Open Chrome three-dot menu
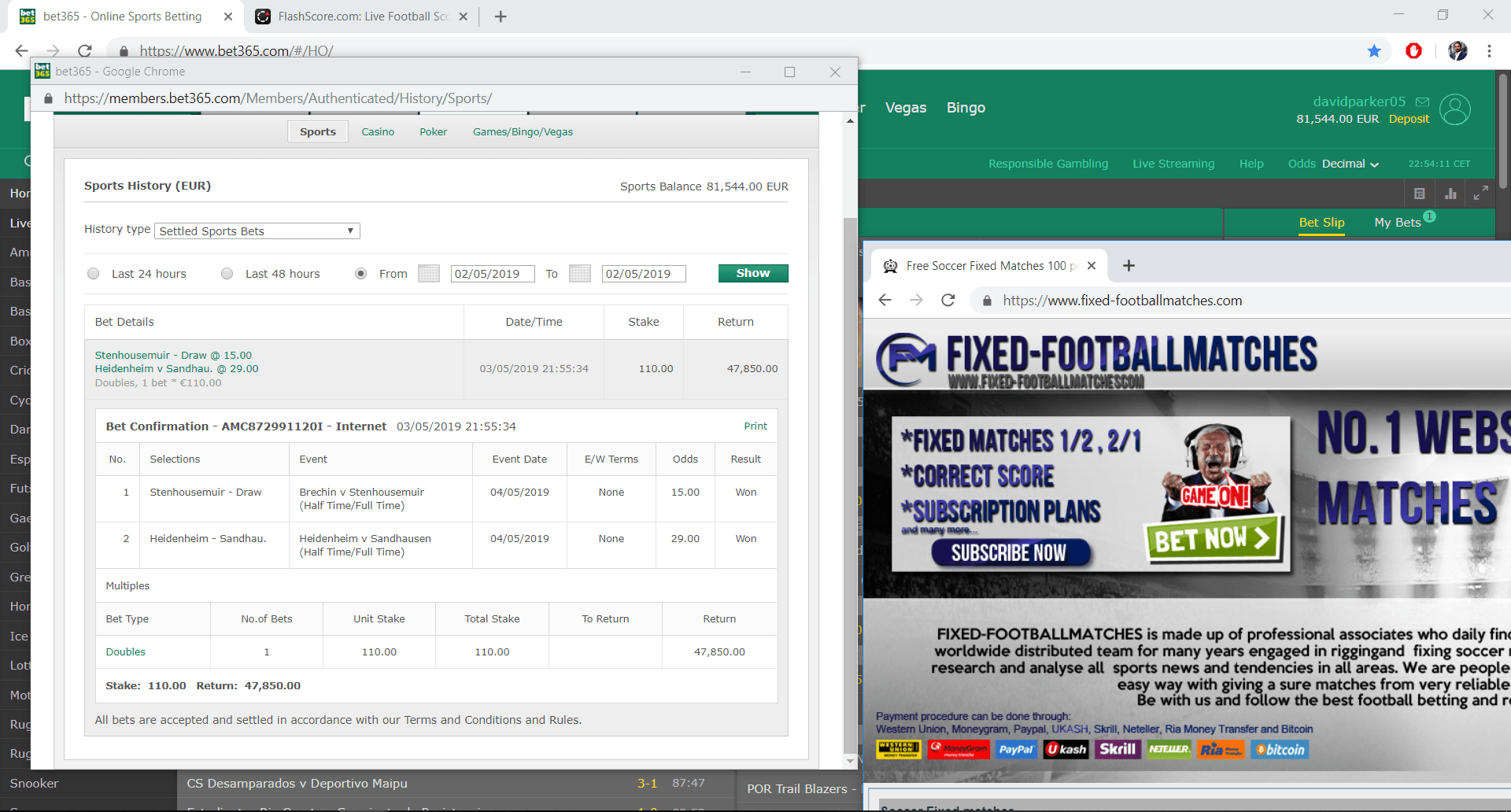The image size is (1511, 812). [x=1489, y=51]
